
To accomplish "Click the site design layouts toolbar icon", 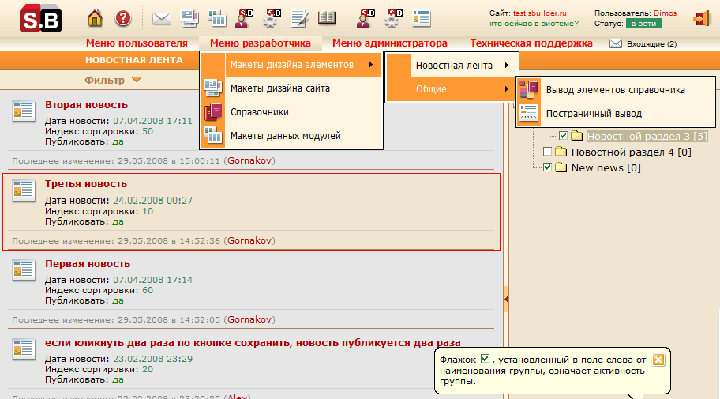I will [x=189, y=18].
